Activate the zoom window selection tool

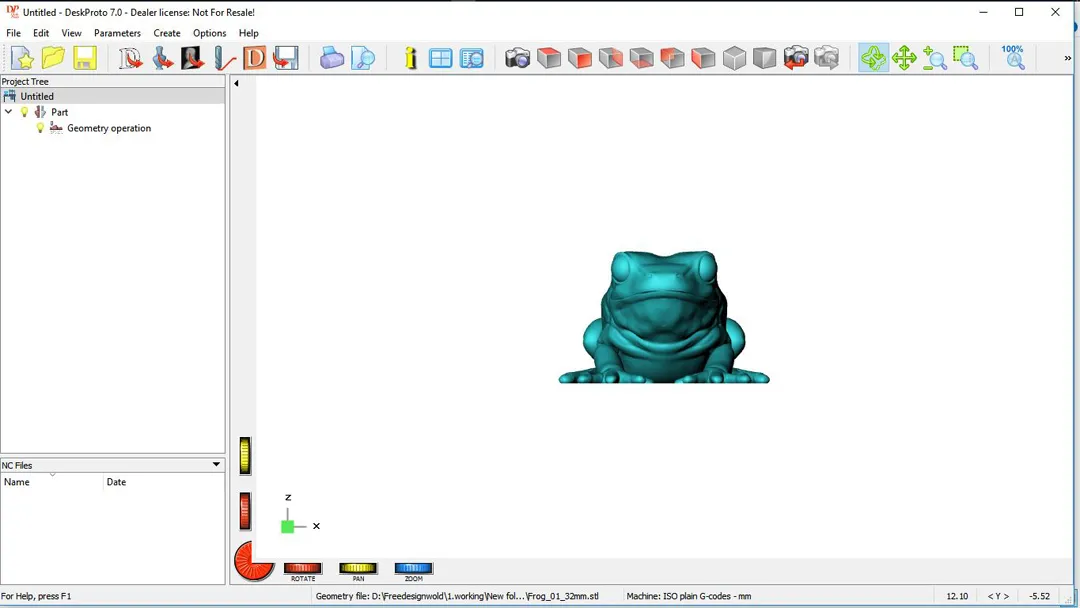coord(966,58)
